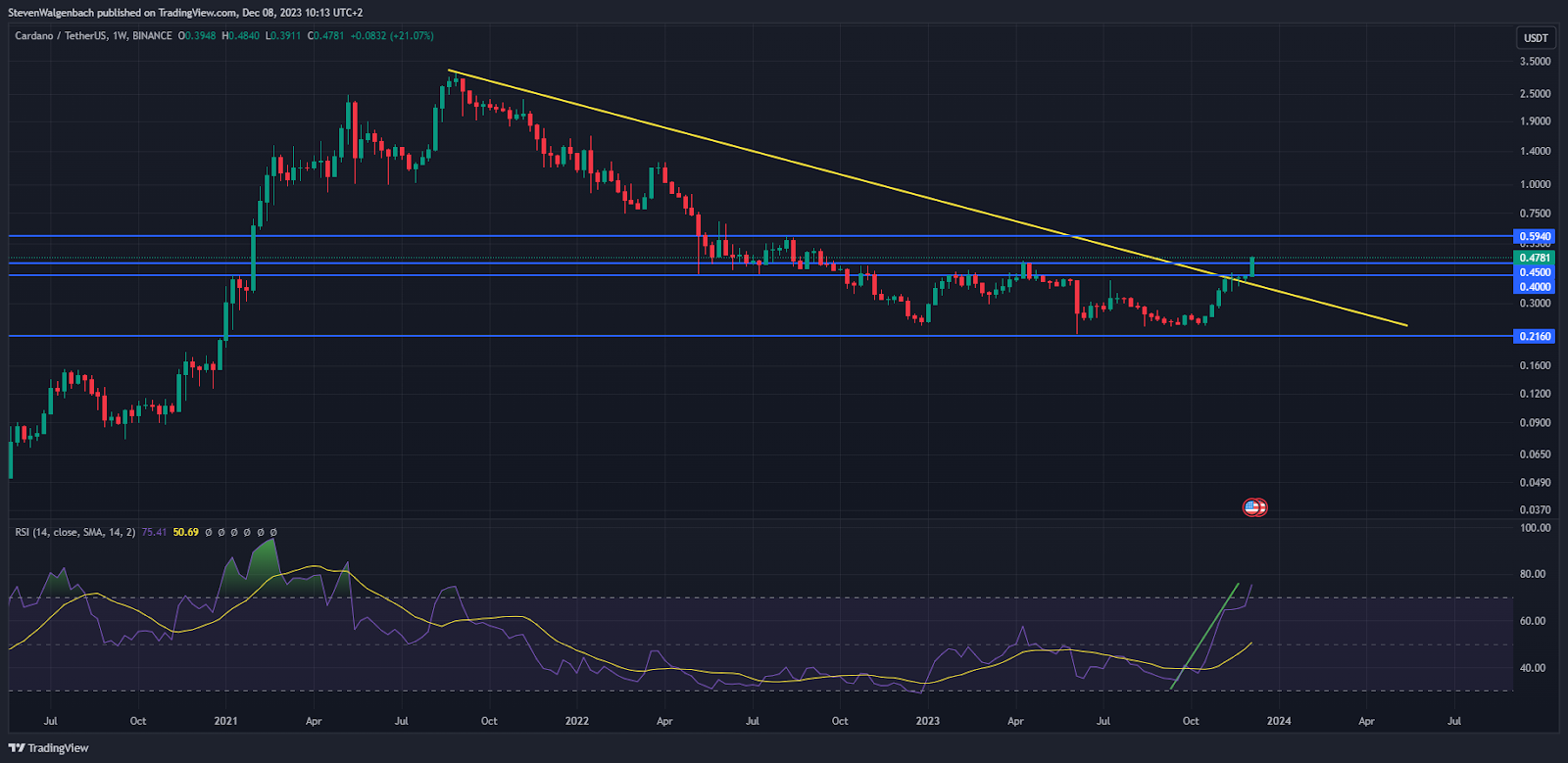Click the 2024 label on time axis

1278,721
